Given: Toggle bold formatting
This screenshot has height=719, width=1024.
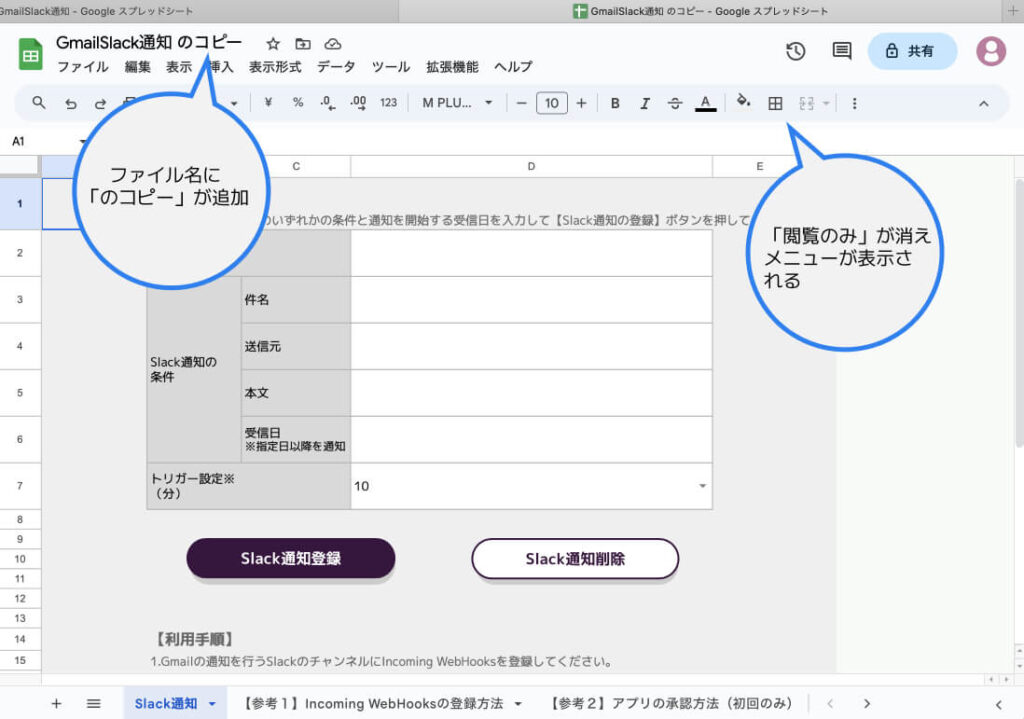Looking at the screenshot, I should pyautogui.click(x=615, y=103).
